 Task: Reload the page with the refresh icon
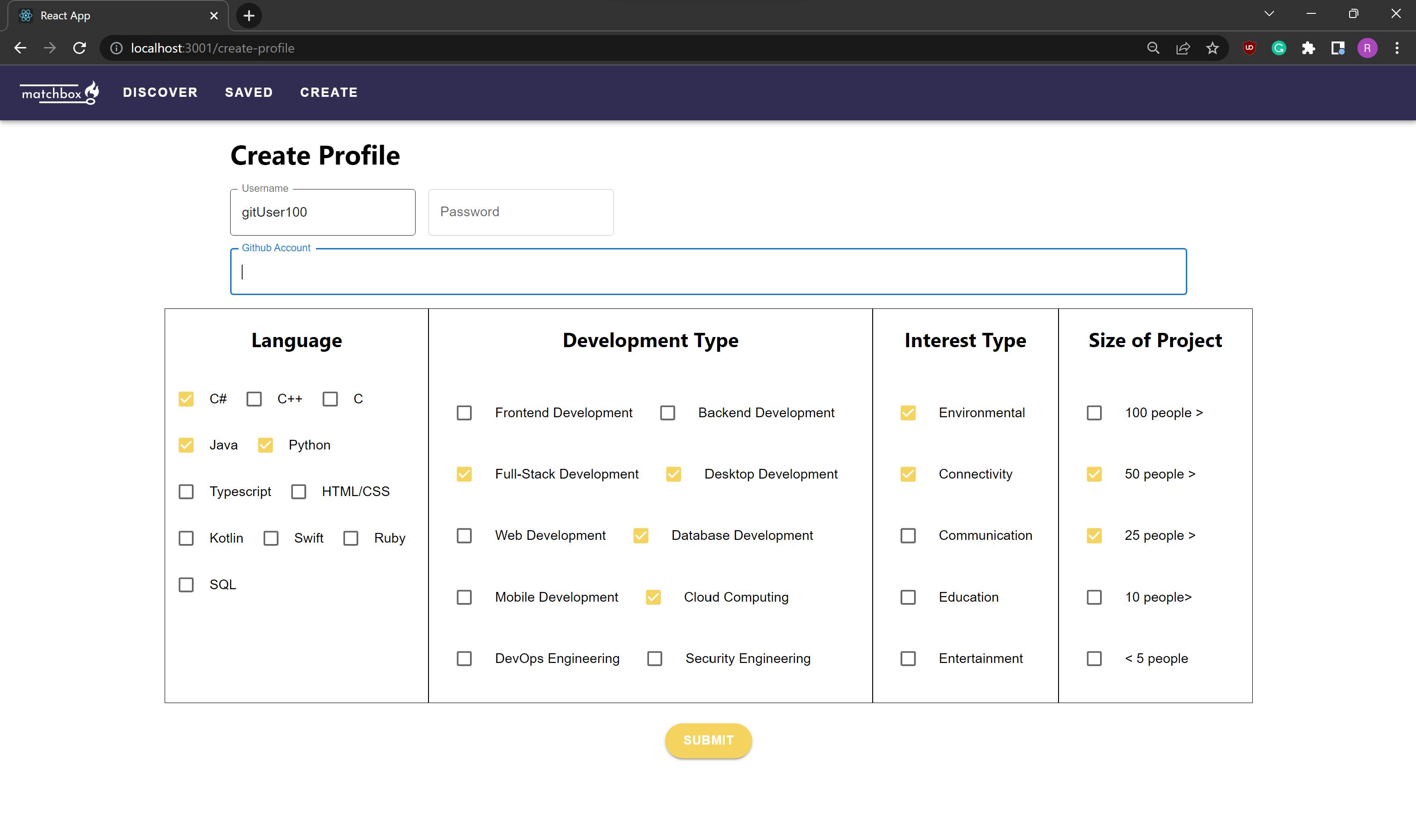click(80, 48)
